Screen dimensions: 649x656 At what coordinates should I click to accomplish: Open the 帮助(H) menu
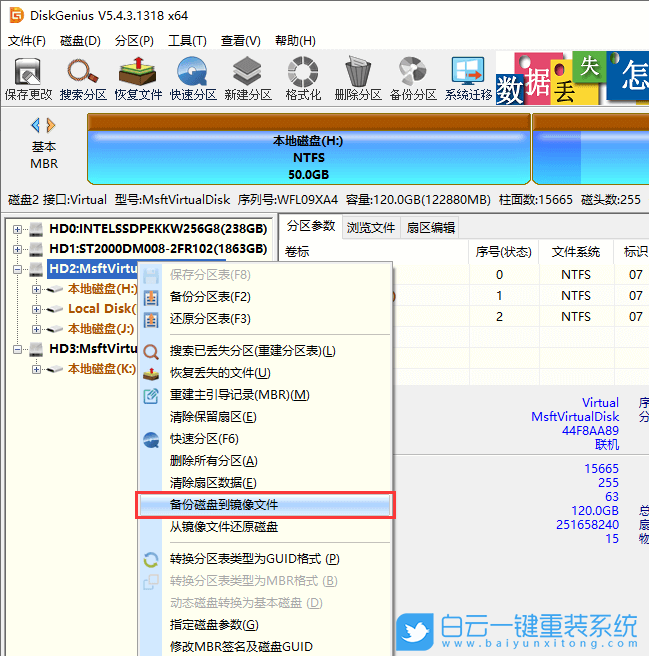(x=295, y=41)
